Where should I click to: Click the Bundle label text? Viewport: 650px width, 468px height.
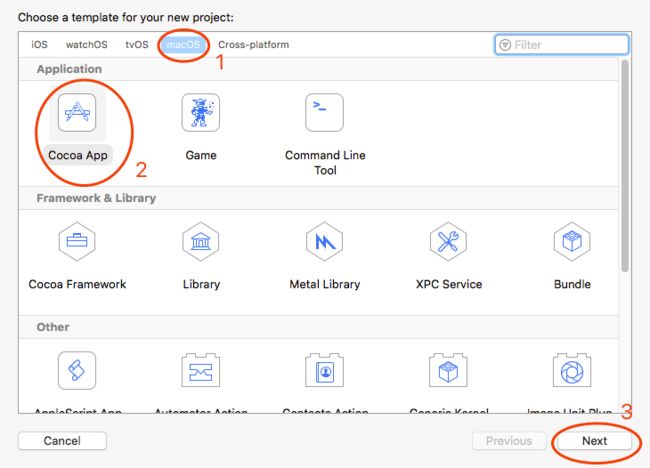point(572,284)
